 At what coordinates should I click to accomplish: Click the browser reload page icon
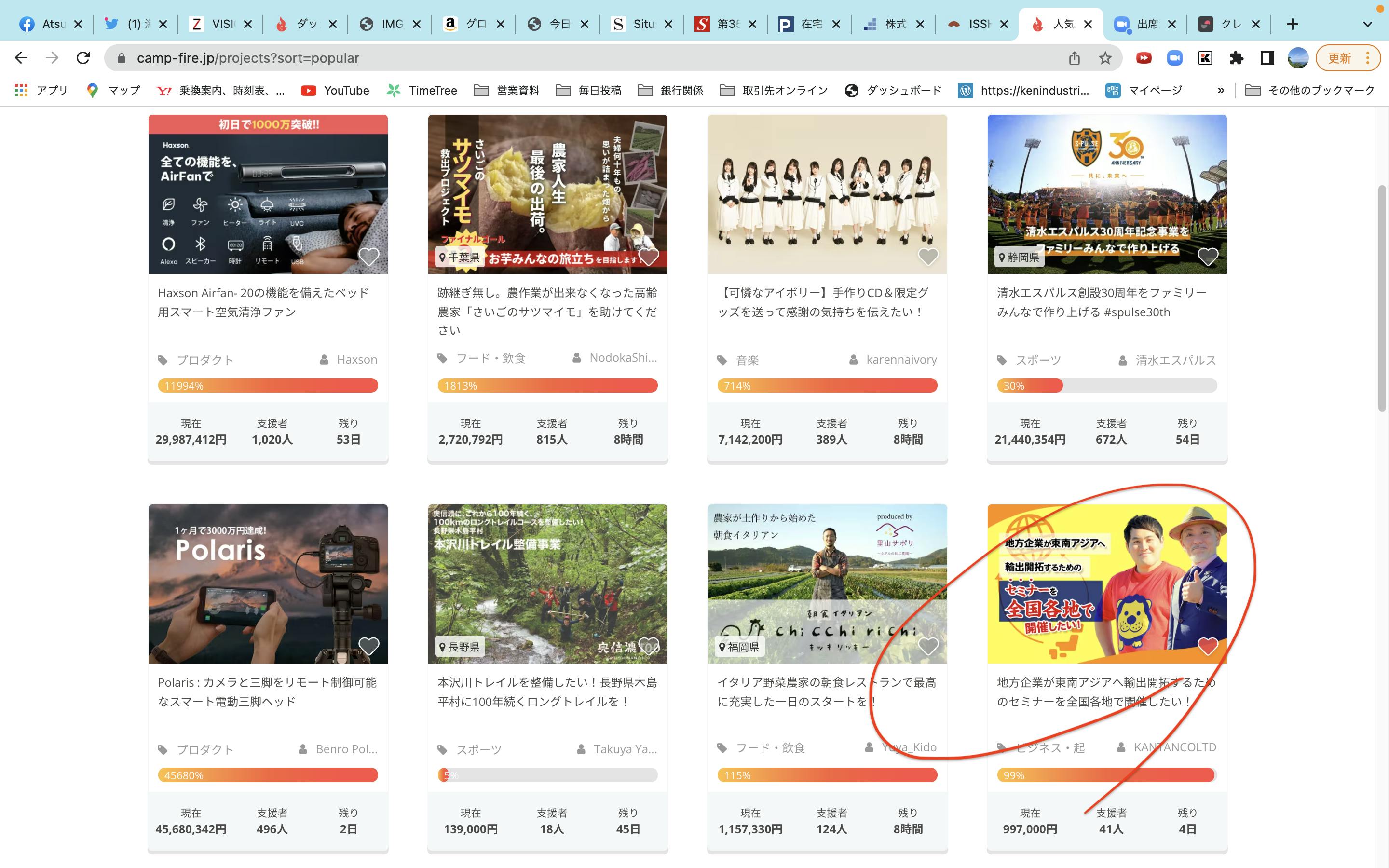(83, 58)
